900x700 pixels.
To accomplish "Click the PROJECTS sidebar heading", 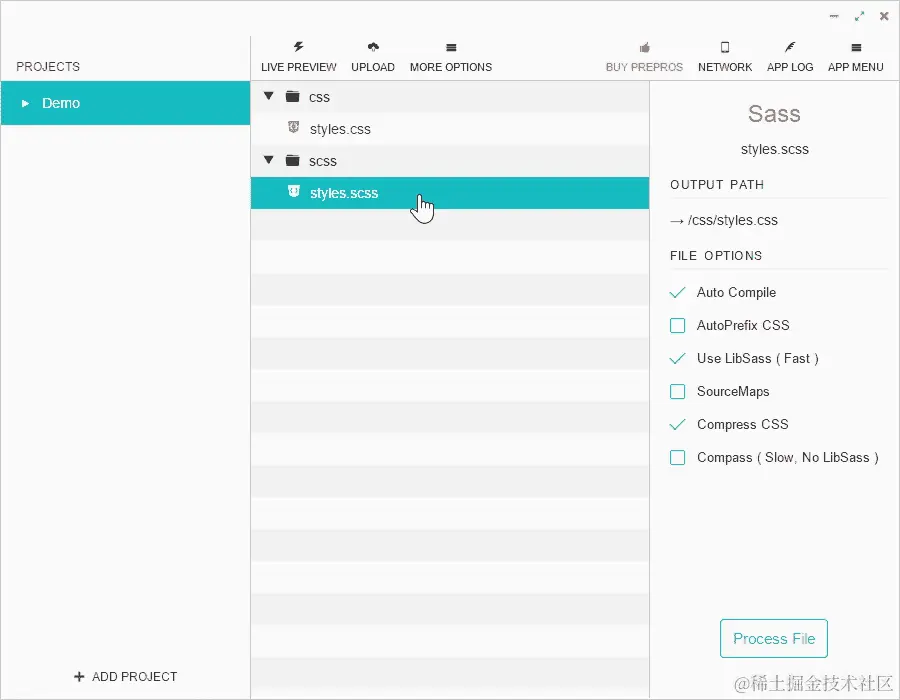I will pyautogui.click(x=48, y=67).
